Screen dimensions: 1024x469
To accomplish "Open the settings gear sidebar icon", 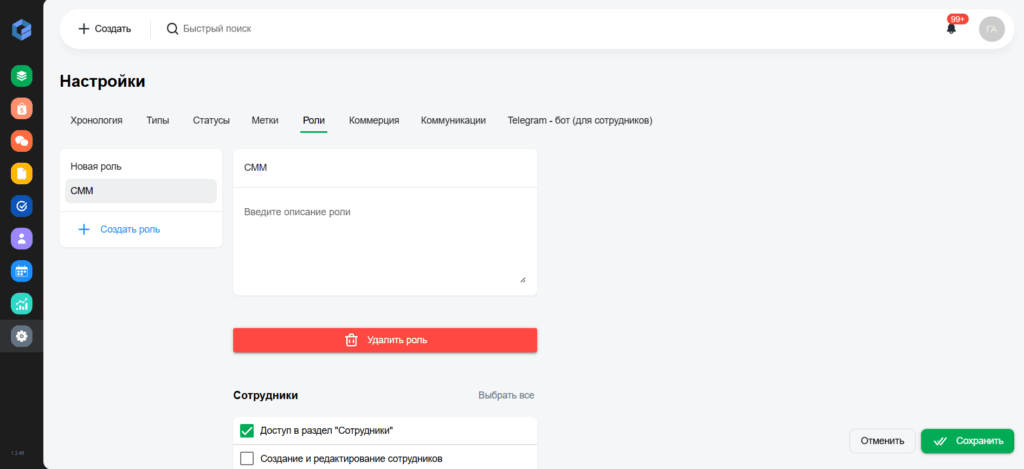I will (x=22, y=336).
